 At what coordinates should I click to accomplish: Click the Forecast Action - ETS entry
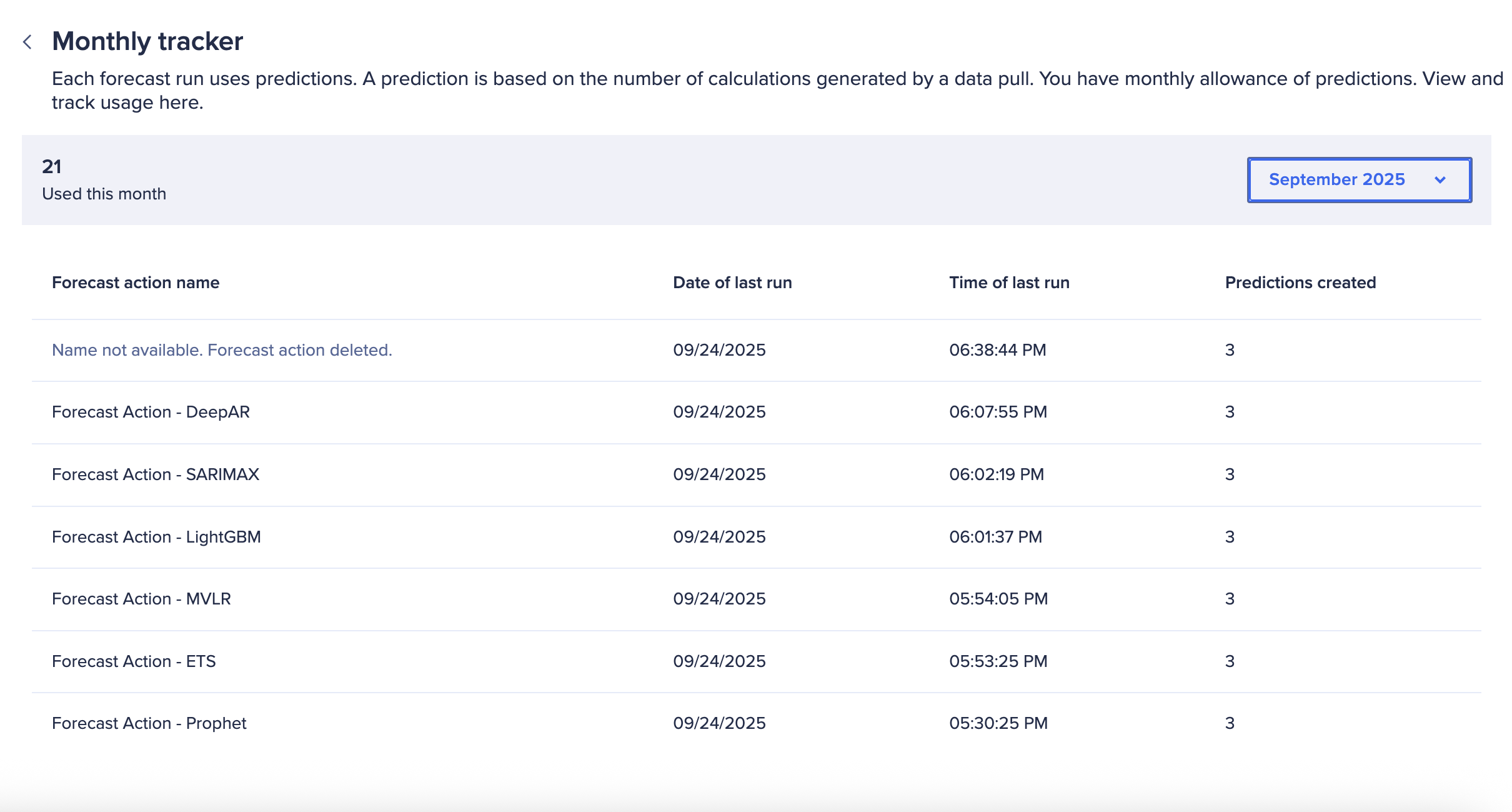coord(135,661)
